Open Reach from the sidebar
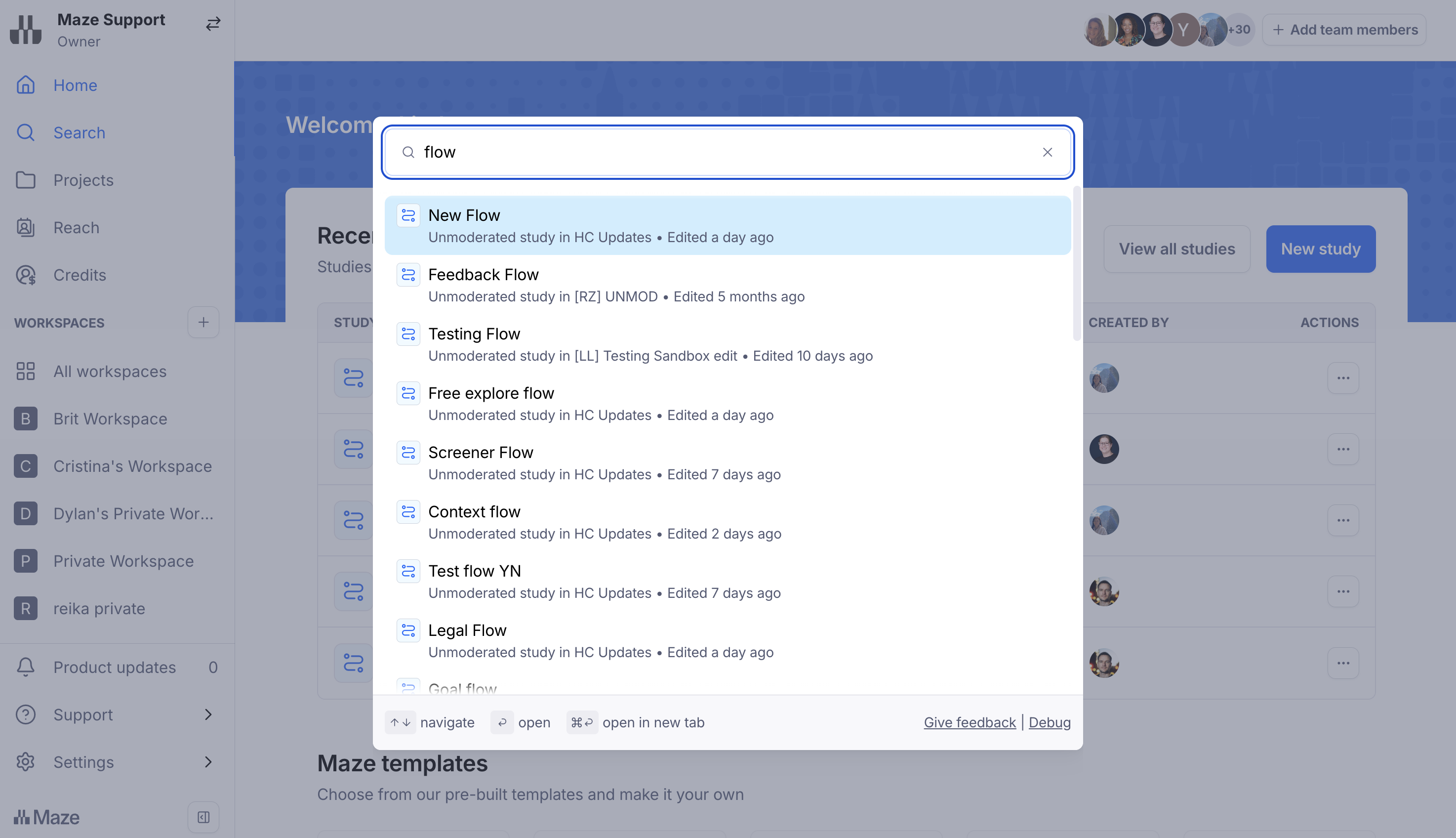Image resolution: width=1456 pixels, height=838 pixels. [x=77, y=228]
